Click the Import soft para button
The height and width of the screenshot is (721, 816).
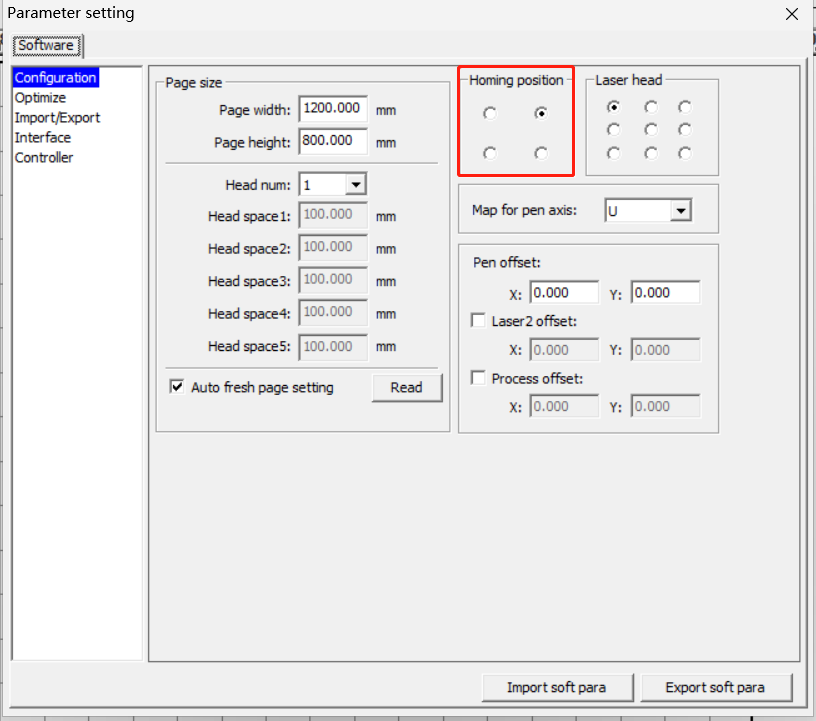[x=557, y=688]
